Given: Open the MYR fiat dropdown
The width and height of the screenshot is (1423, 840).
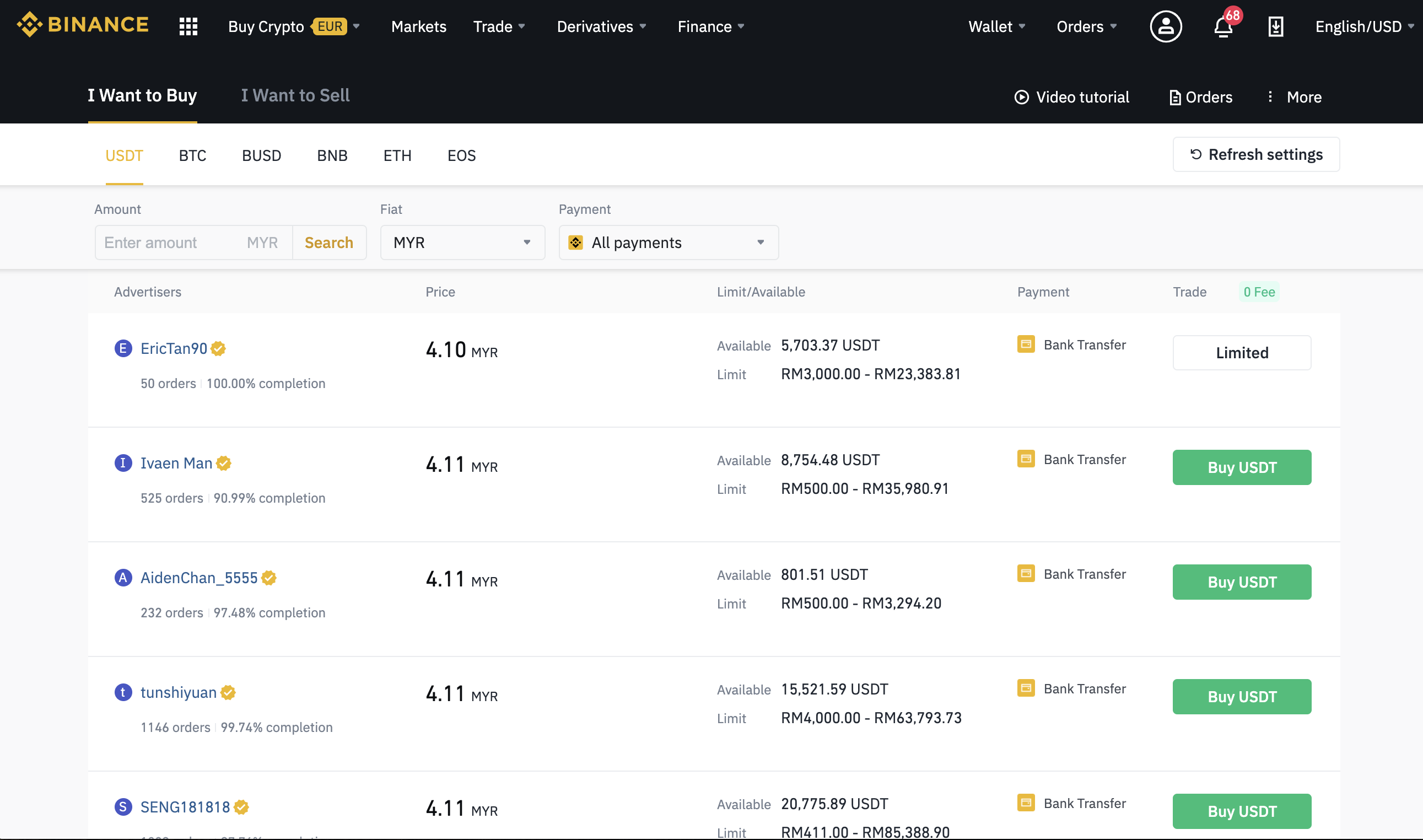Looking at the screenshot, I should pyautogui.click(x=463, y=243).
